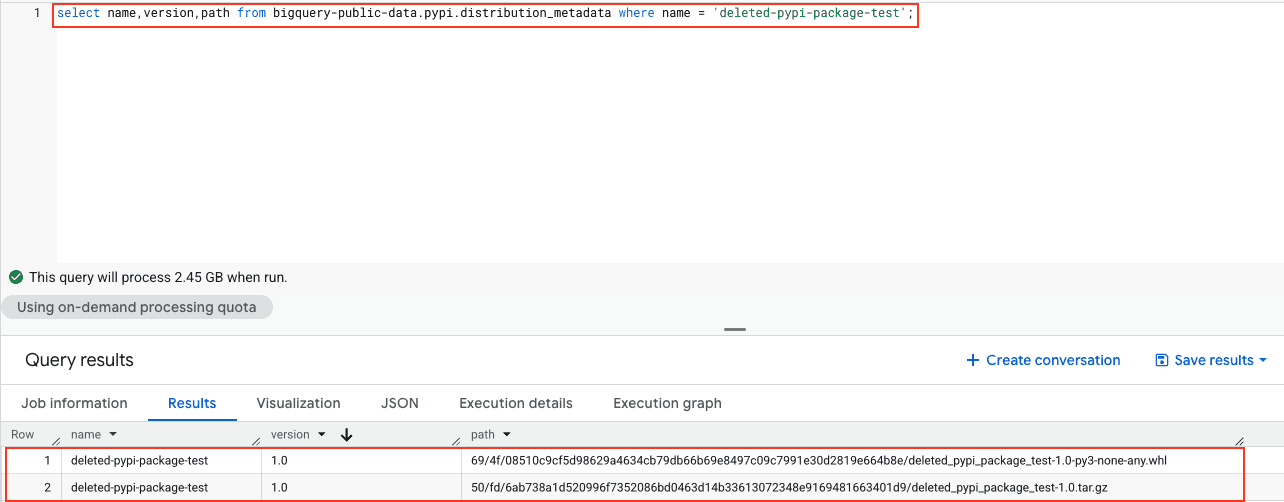Click the name column resize handle
The image size is (1284, 502).
point(257,441)
